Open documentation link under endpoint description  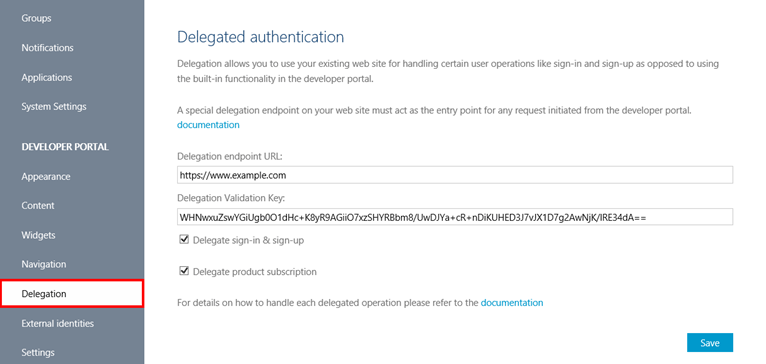[x=208, y=125]
